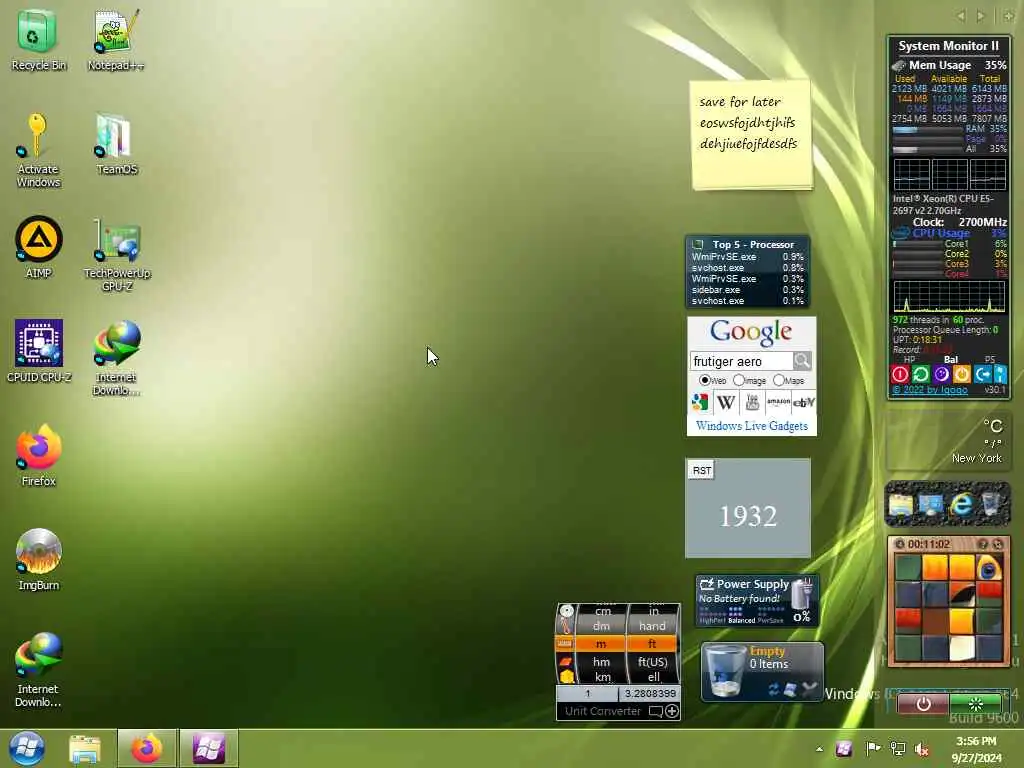Switch to HP power plan in System Monitor II
1024x768 pixels.
[909, 359]
